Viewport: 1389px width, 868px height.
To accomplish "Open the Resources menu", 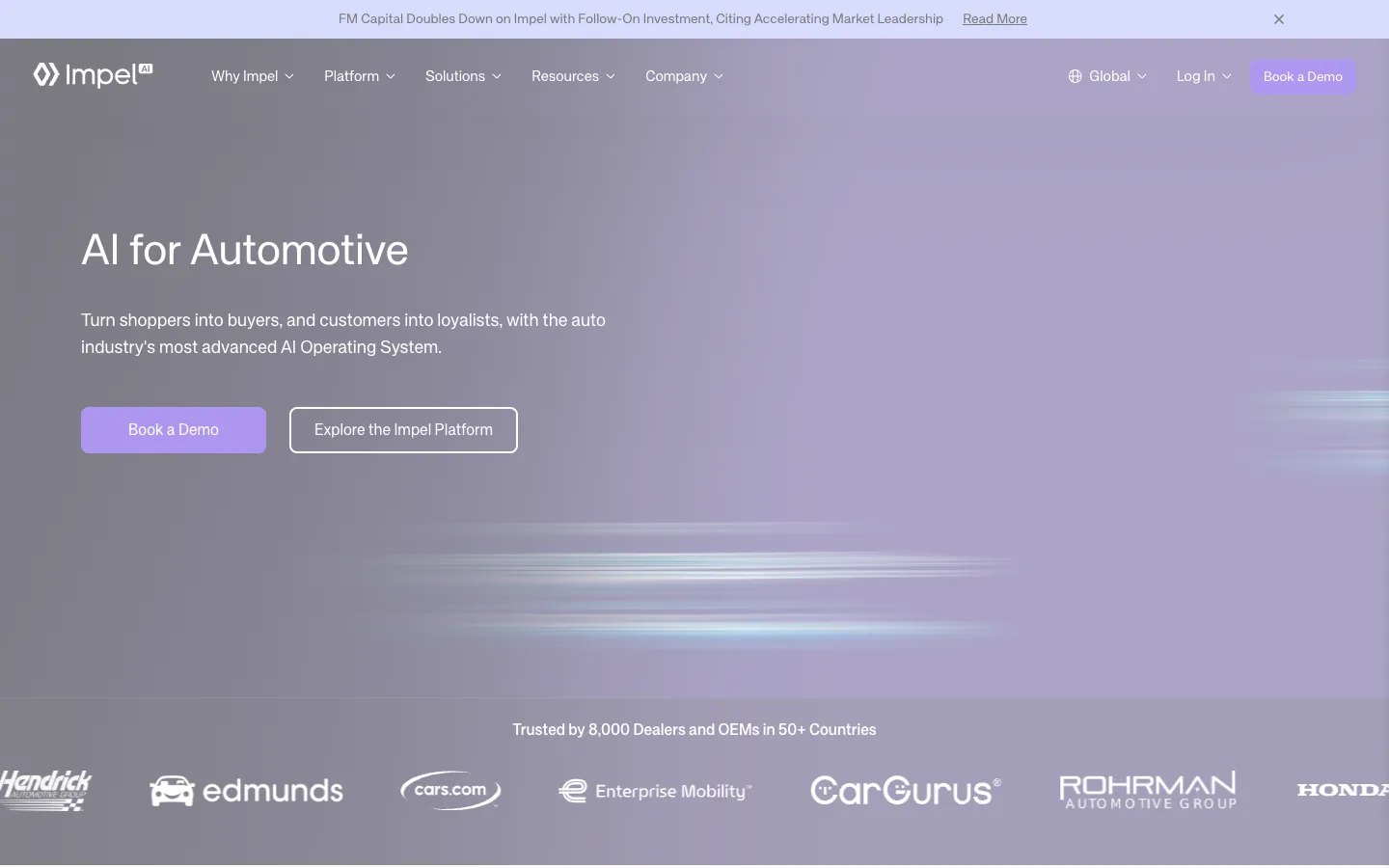I will pyautogui.click(x=573, y=76).
